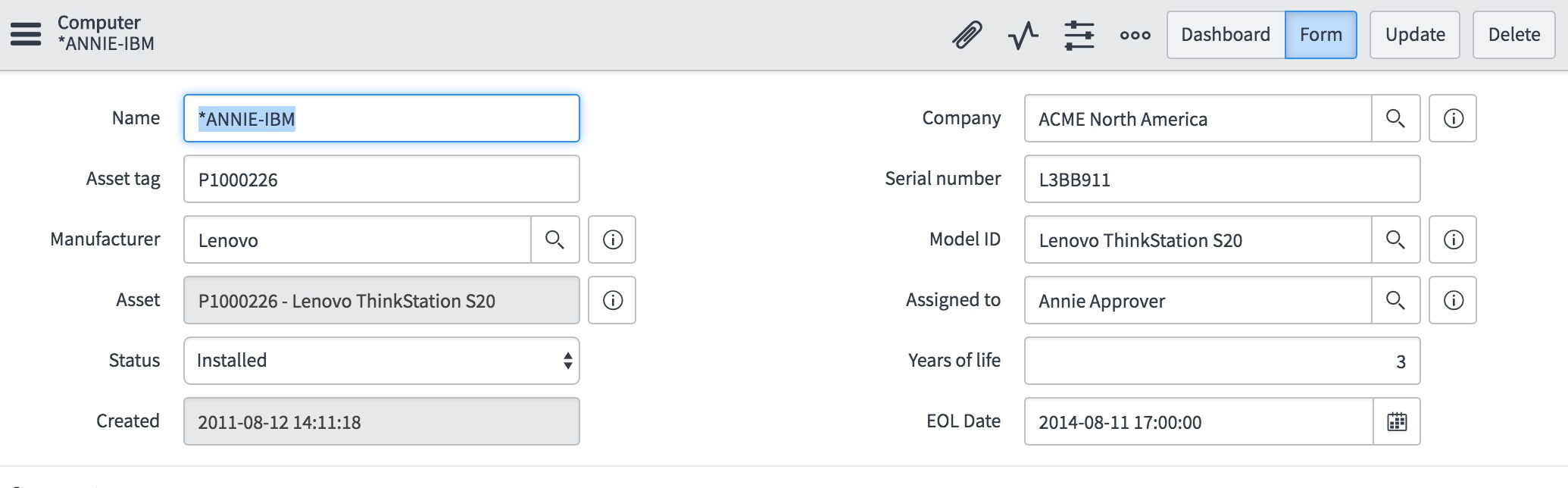The image size is (1568, 488).
Task: Open the Model ID lookup search icon
Action: pyautogui.click(x=1396, y=239)
